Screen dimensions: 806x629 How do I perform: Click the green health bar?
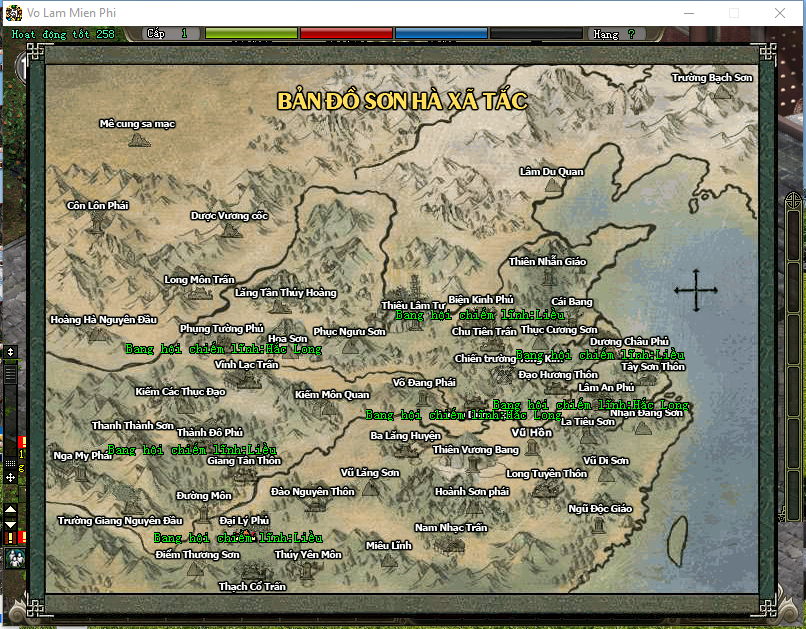coord(251,34)
